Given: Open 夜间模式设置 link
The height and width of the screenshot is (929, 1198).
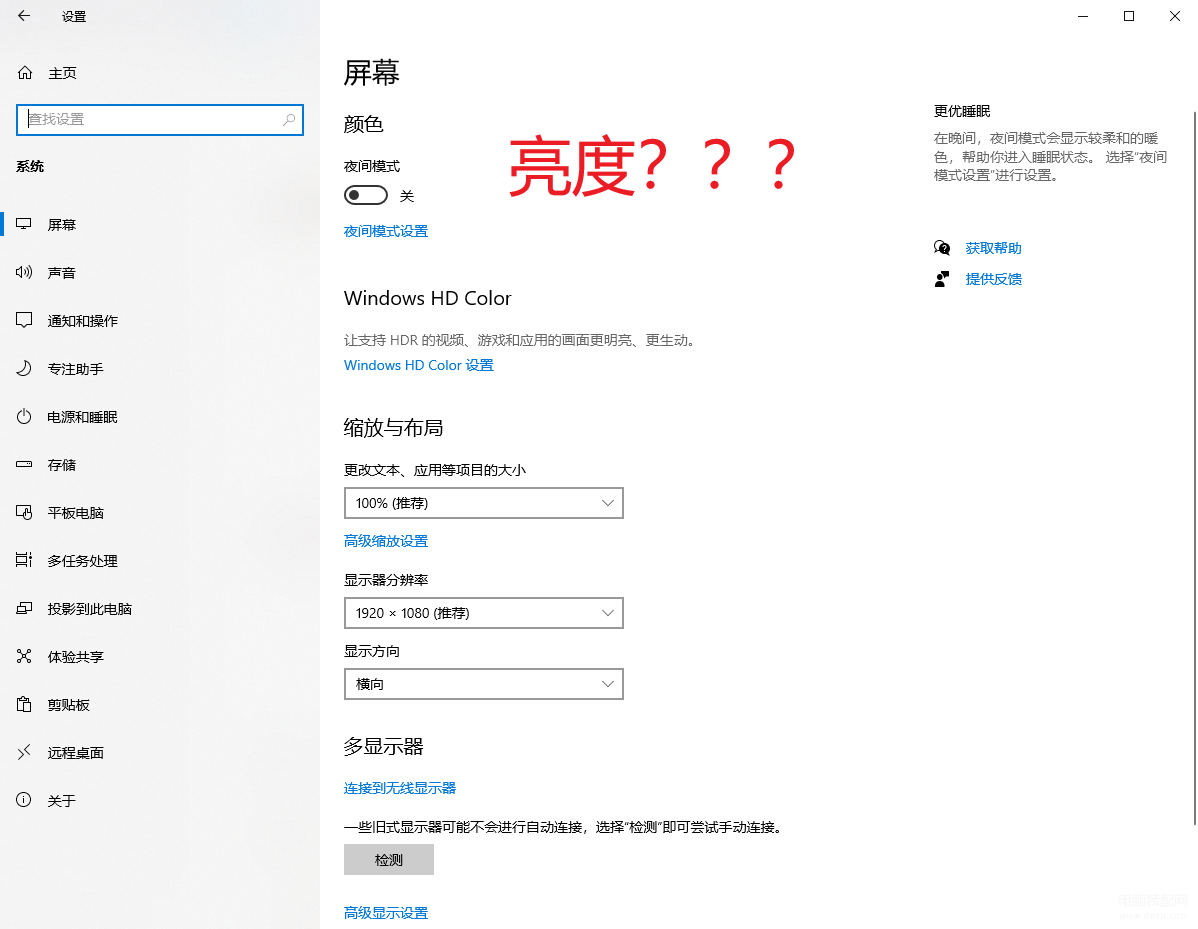Looking at the screenshot, I should point(386,231).
